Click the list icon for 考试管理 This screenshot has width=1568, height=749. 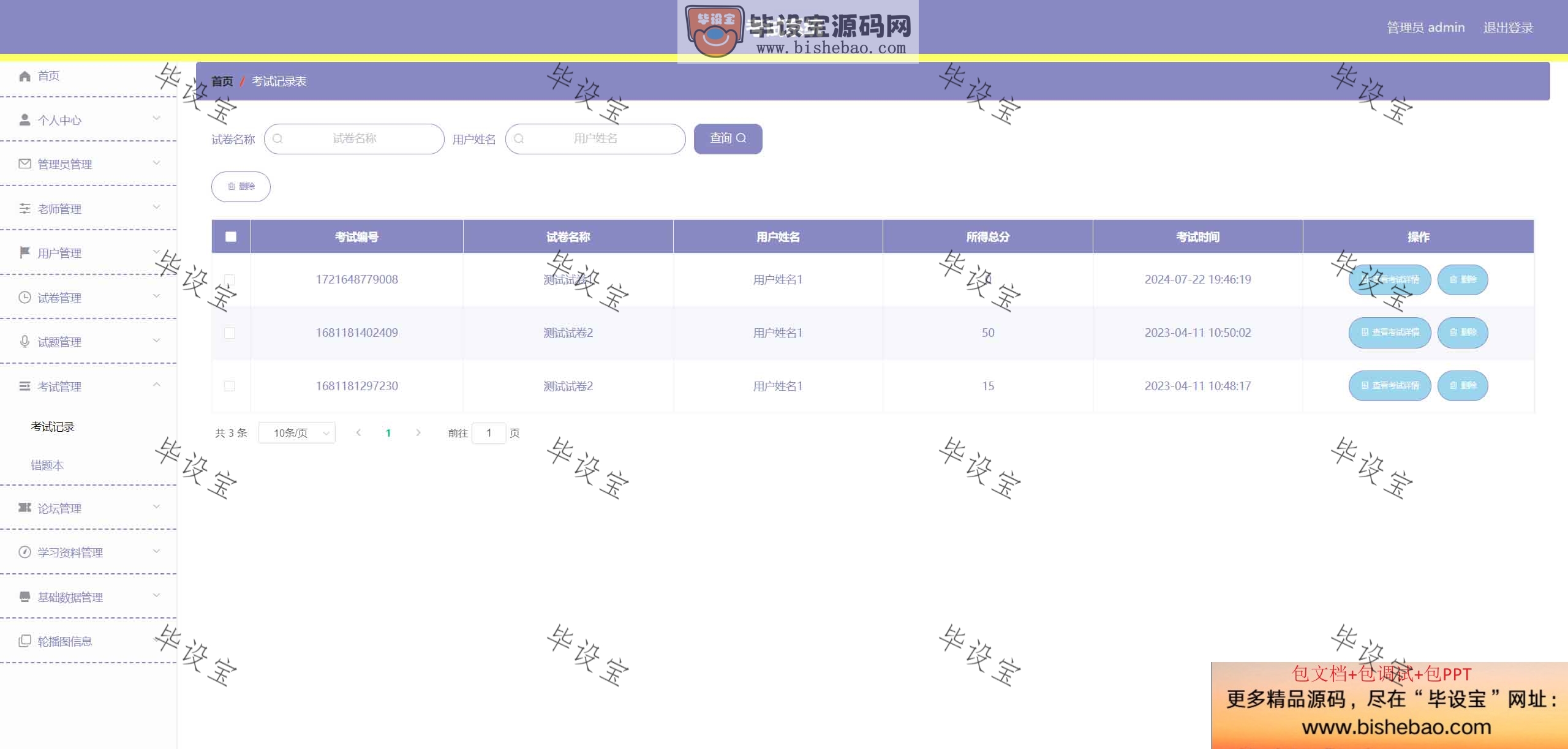[x=24, y=386]
